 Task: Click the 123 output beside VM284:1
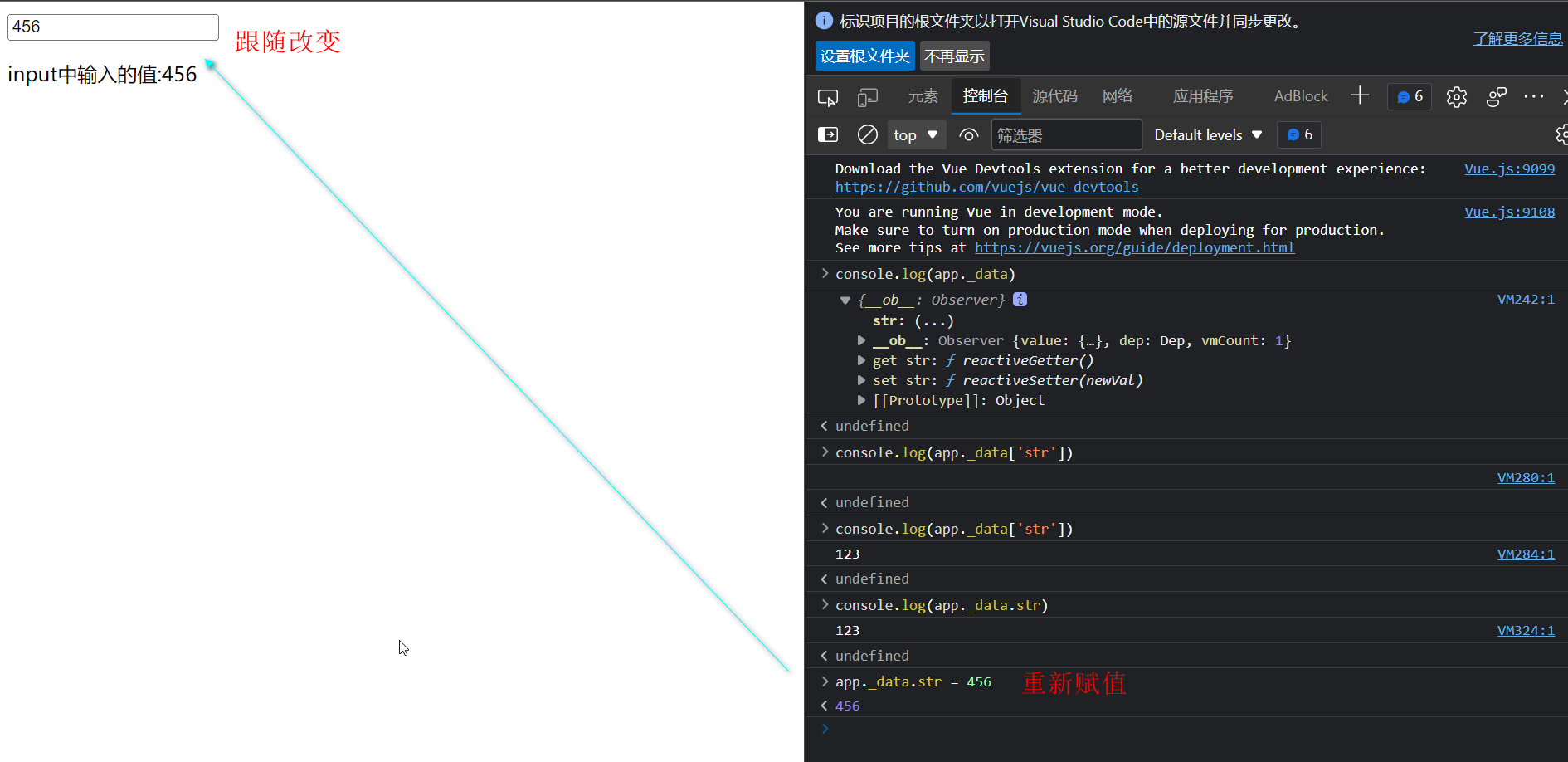tap(847, 554)
